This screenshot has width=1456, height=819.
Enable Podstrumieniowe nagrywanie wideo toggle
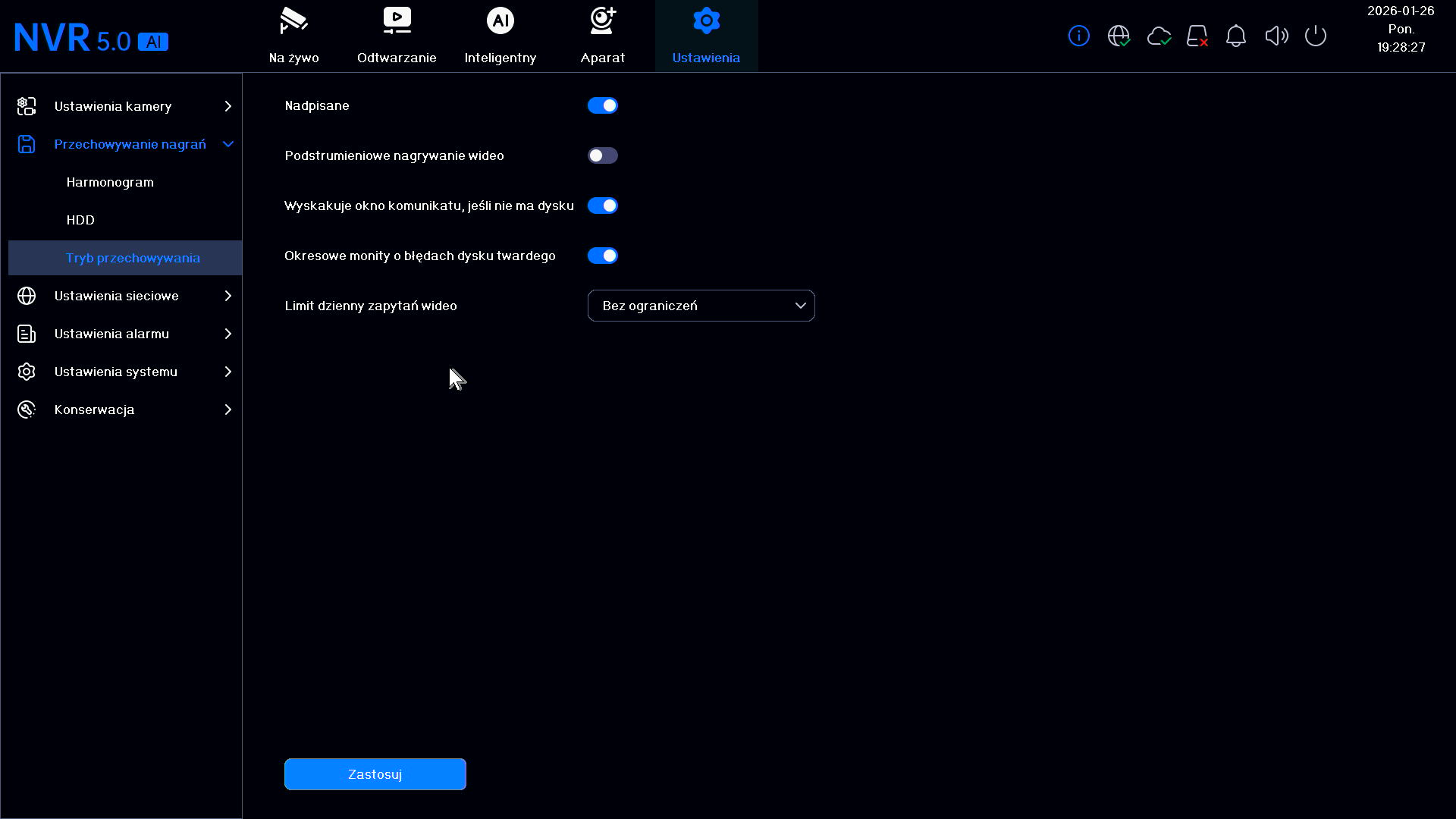(603, 155)
